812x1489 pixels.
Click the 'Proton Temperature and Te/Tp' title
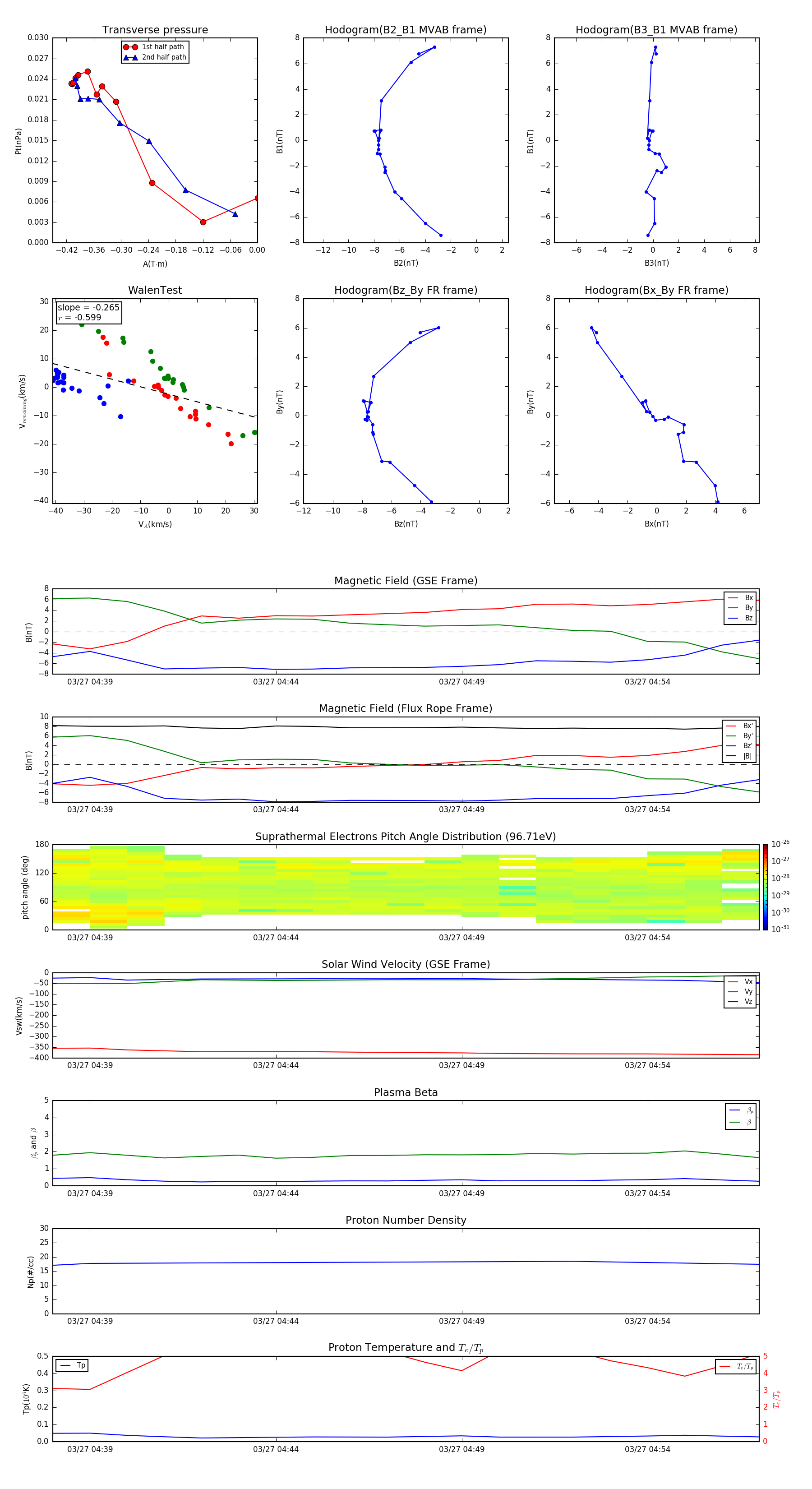pyautogui.click(x=406, y=1348)
